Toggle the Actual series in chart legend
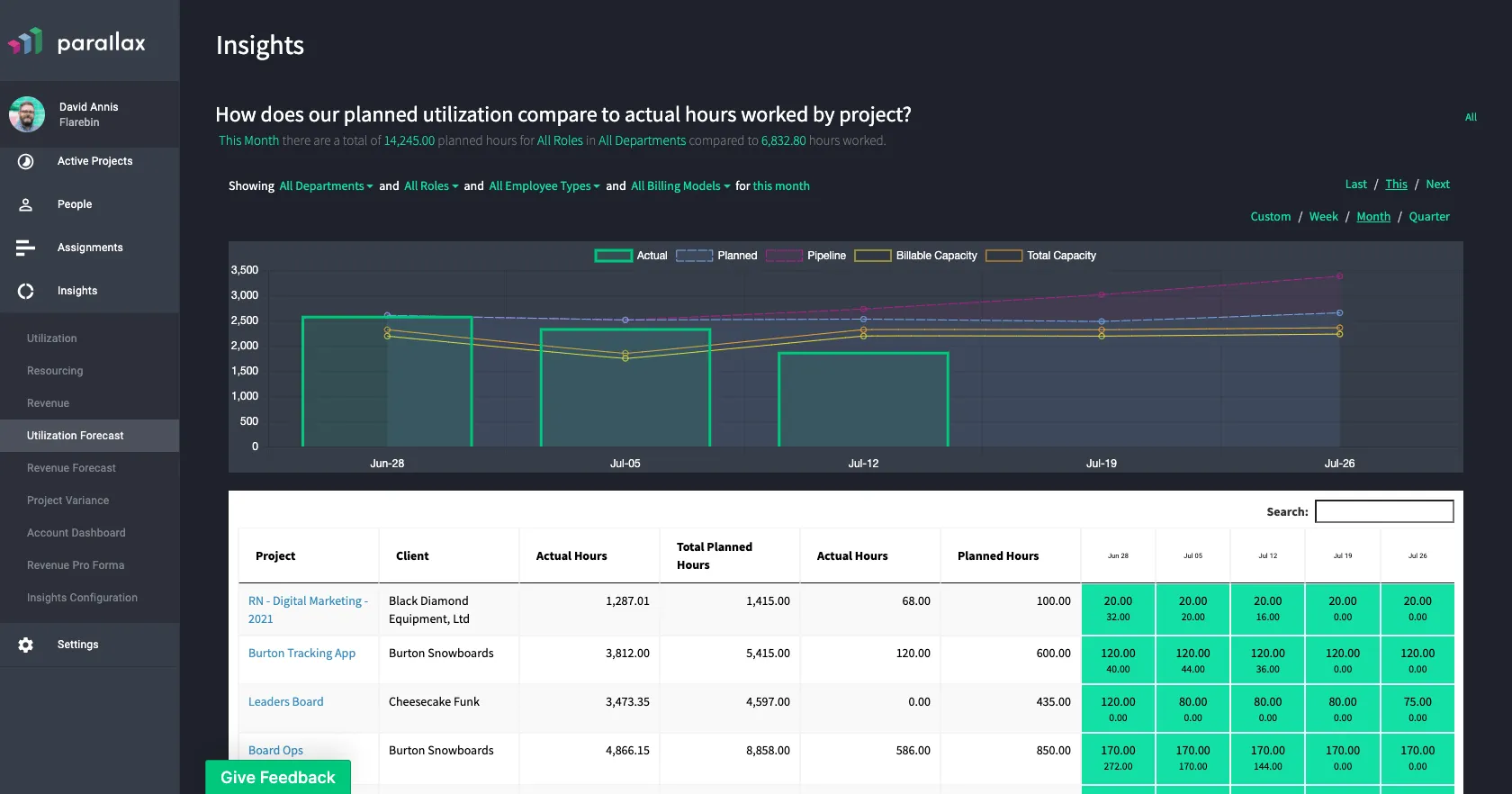1512x794 pixels. (631, 256)
